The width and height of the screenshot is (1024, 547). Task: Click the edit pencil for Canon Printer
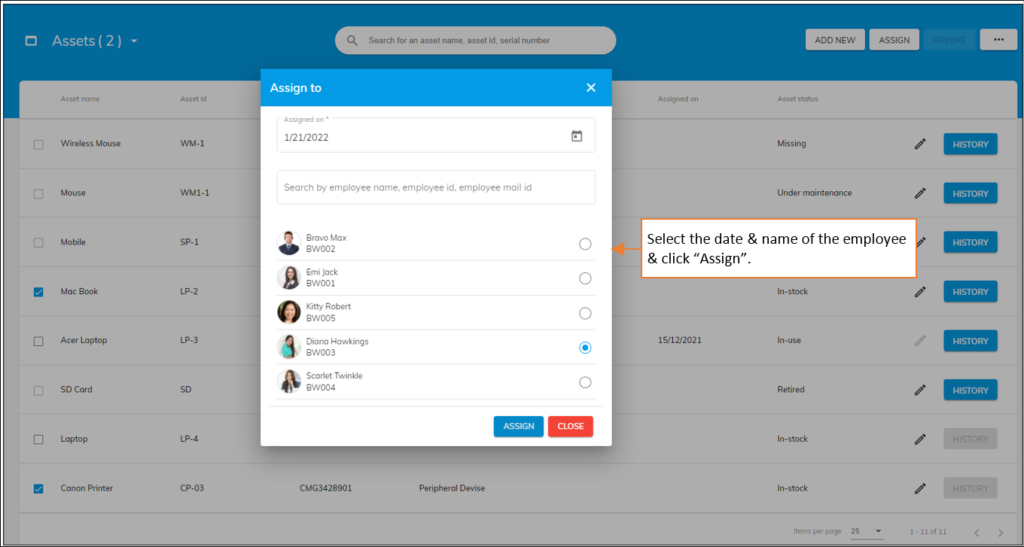coord(920,488)
